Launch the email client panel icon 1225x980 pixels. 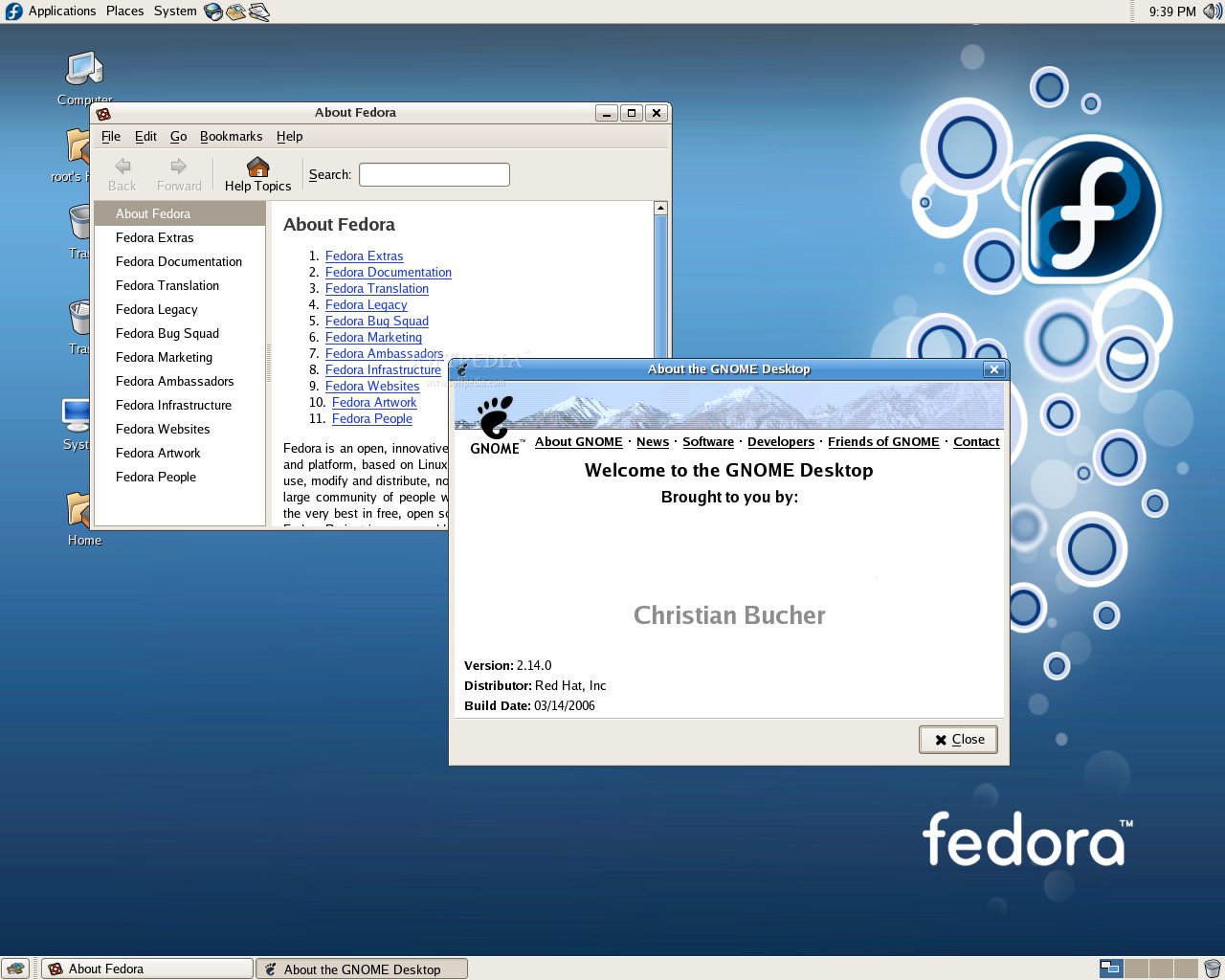235,11
